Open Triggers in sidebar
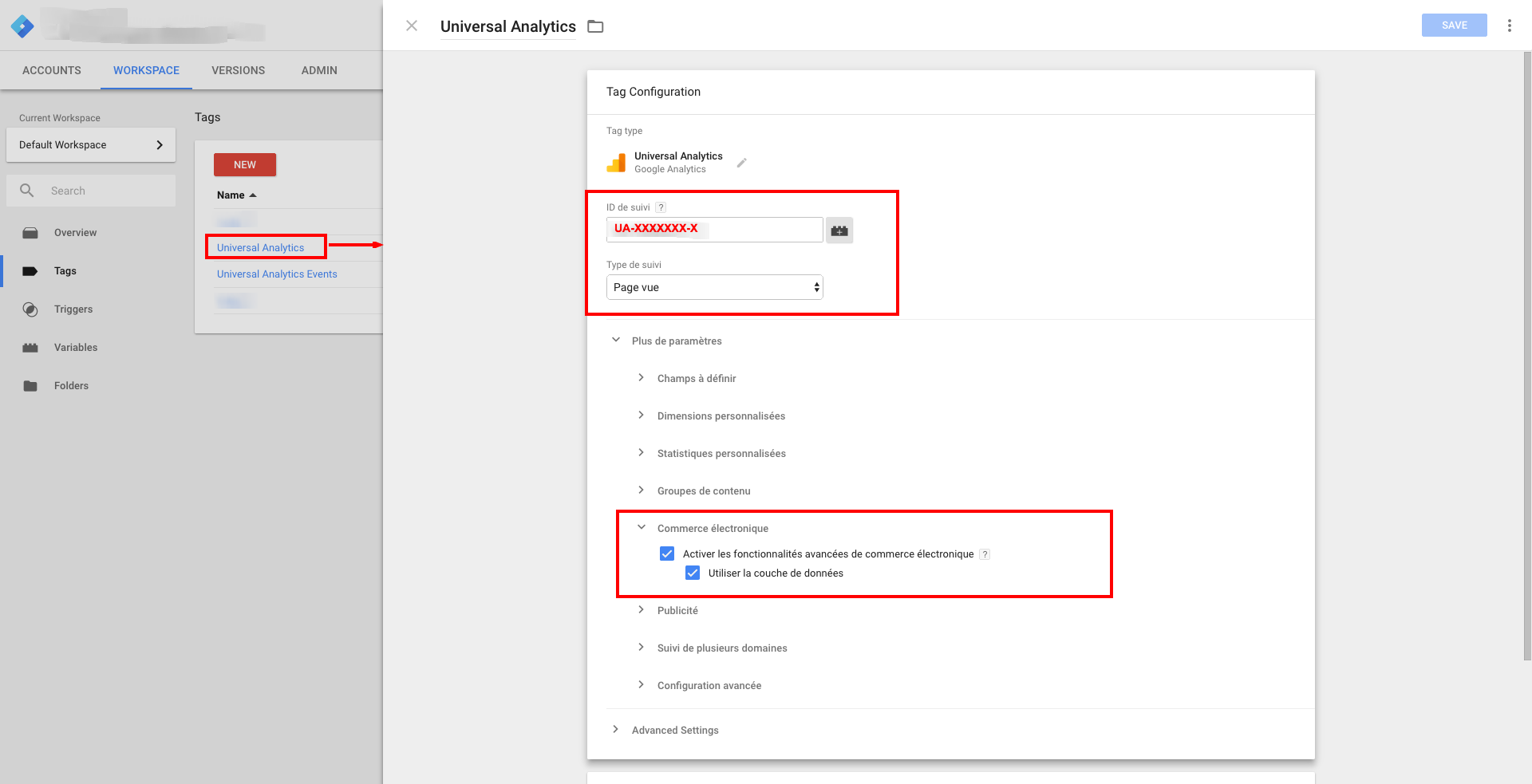Viewport: 1532px width, 784px height. point(73,309)
